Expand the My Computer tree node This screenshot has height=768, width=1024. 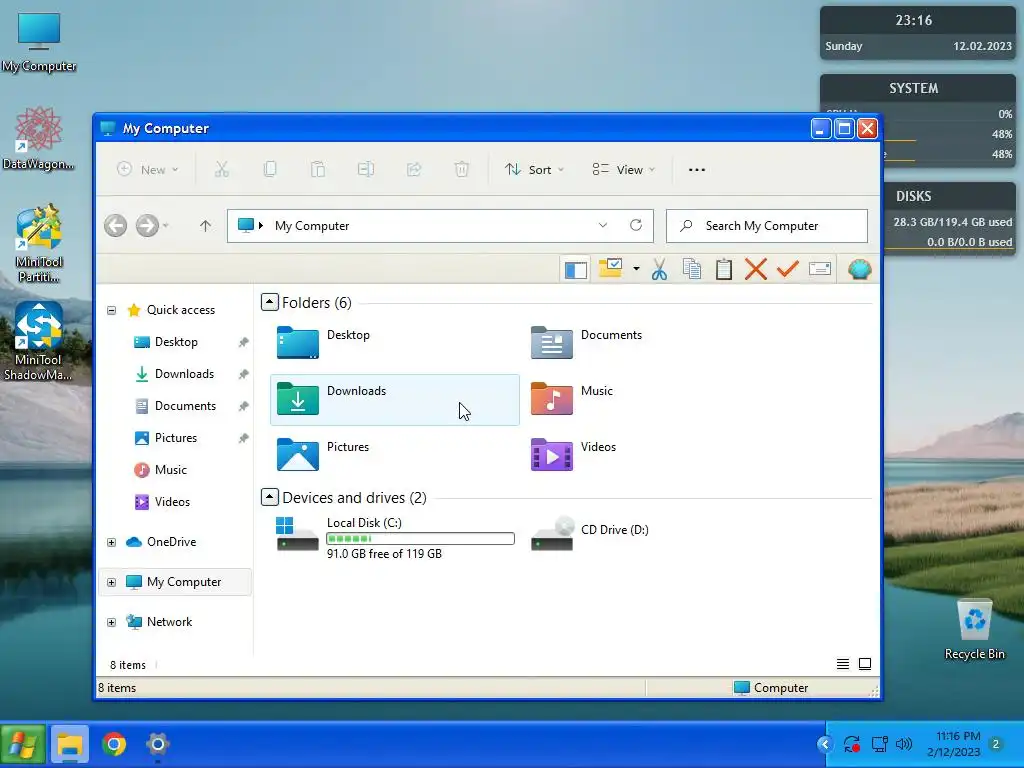tap(112, 583)
